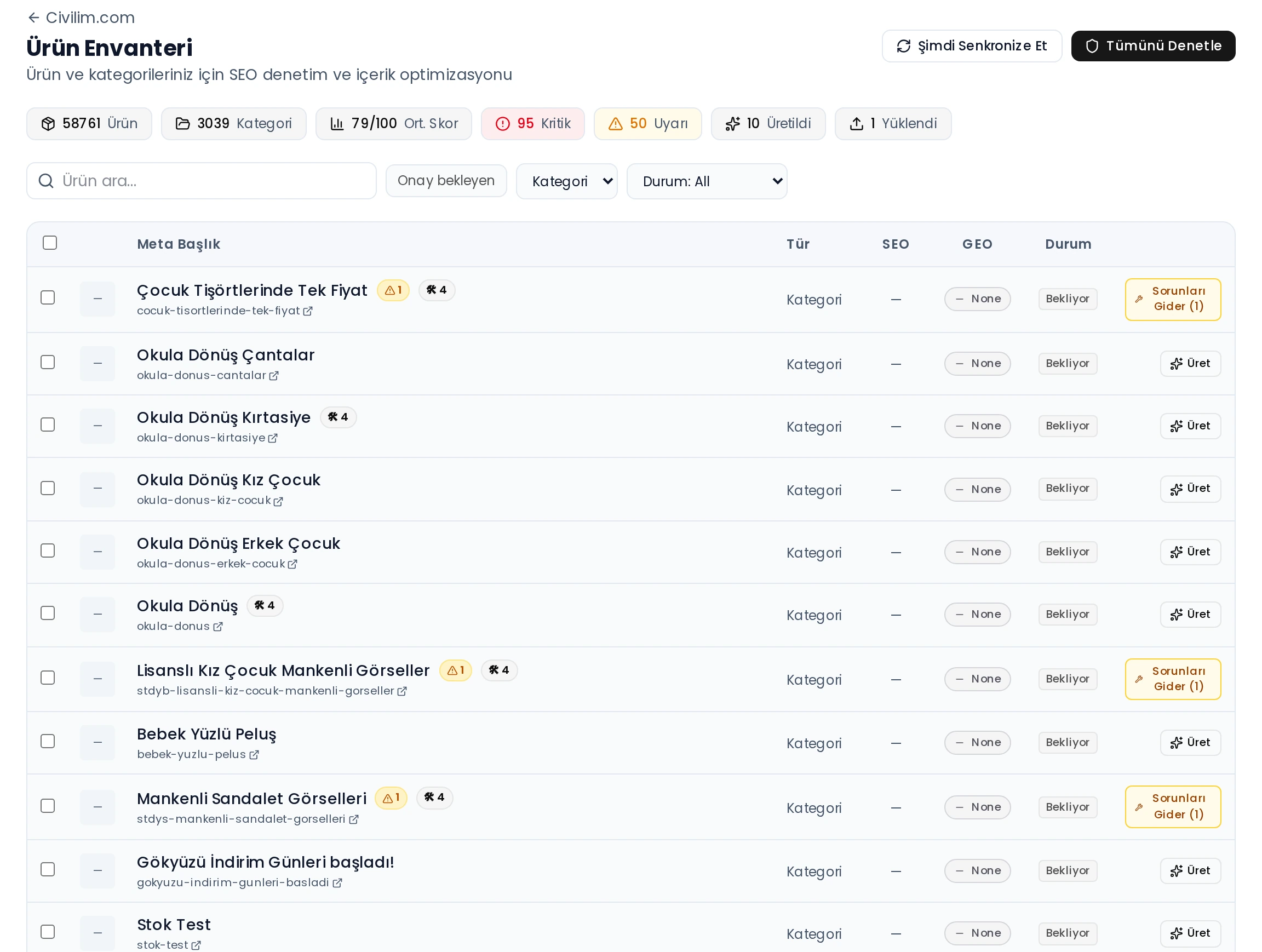Check the Bebek Yüzlü Peluş row

(x=48, y=742)
